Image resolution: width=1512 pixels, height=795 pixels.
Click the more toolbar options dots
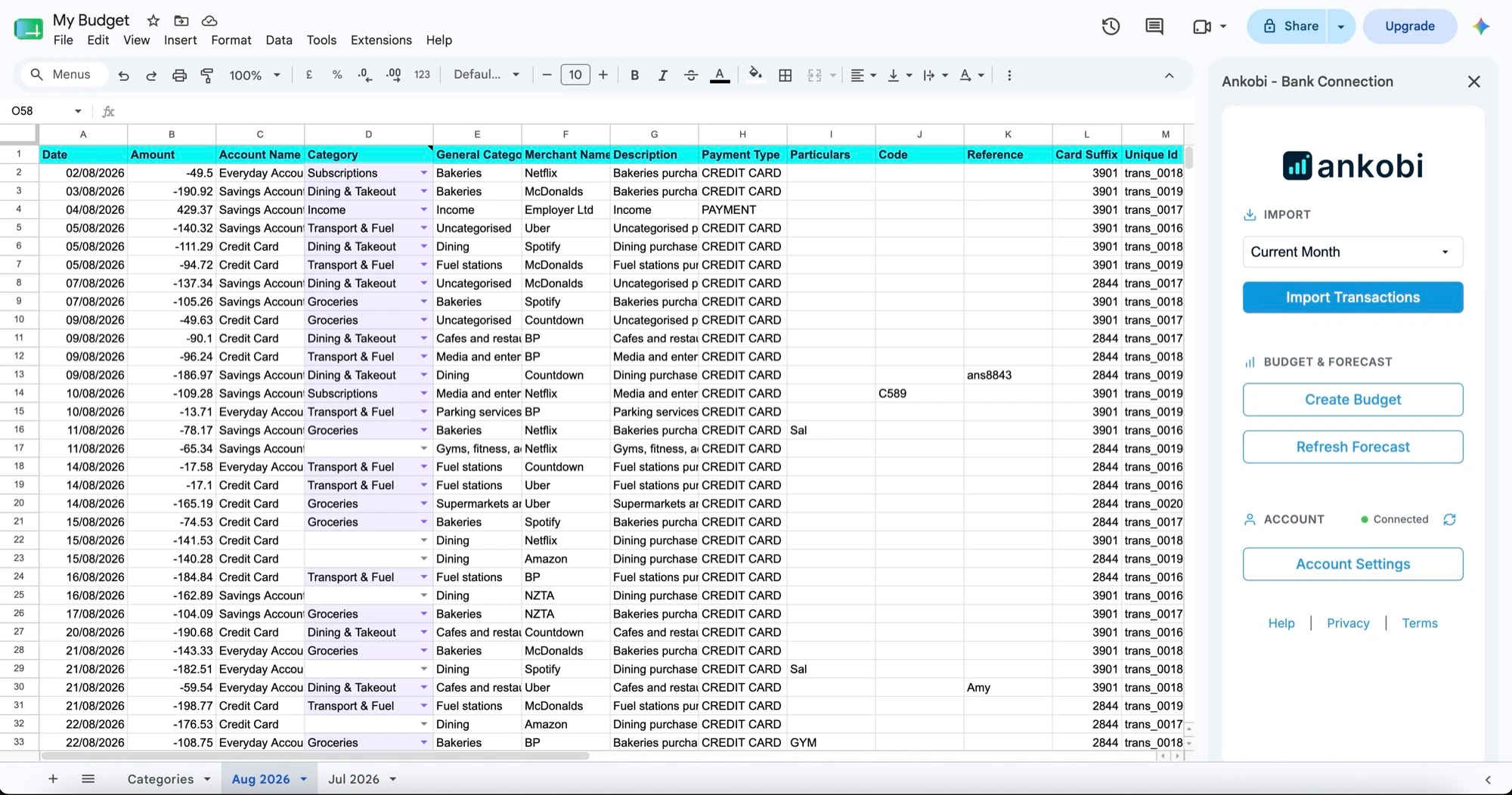(1009, 76)
